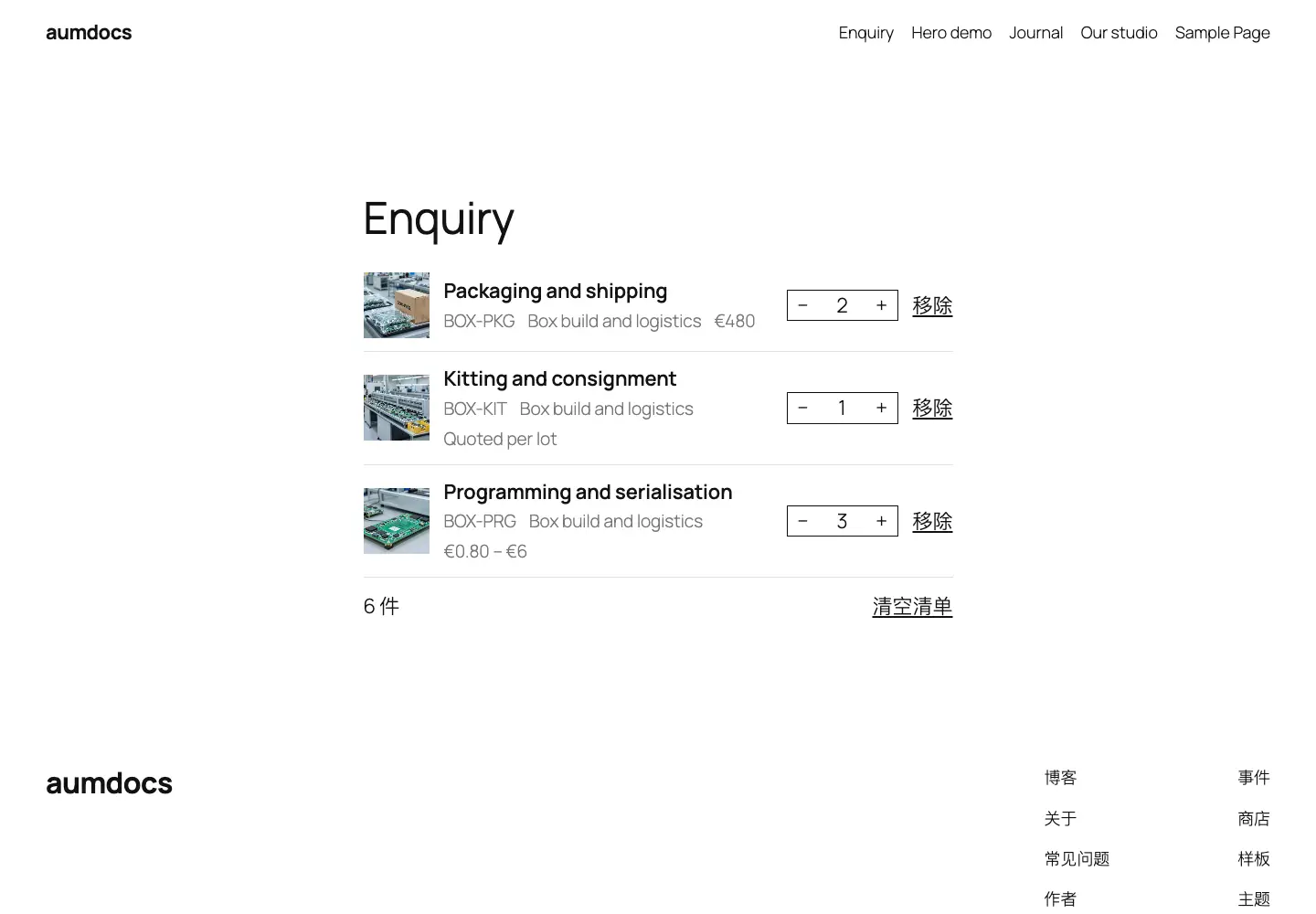Image resolution: width=1316 pixels, height=914 pixels.
Task: Open Sample Page in the navigation
Action: [x=1223, y=33]
